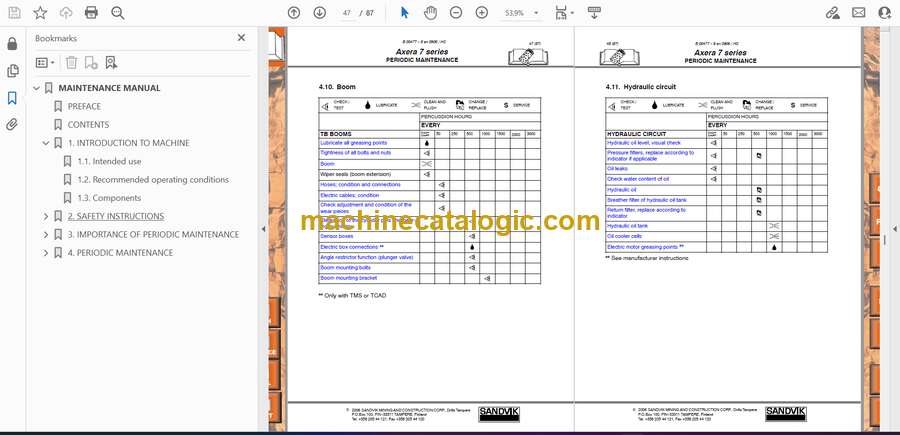This screenshot has height=435, width=900.
Task: Go to next page with the down arrow
Action: coord(320,13)
